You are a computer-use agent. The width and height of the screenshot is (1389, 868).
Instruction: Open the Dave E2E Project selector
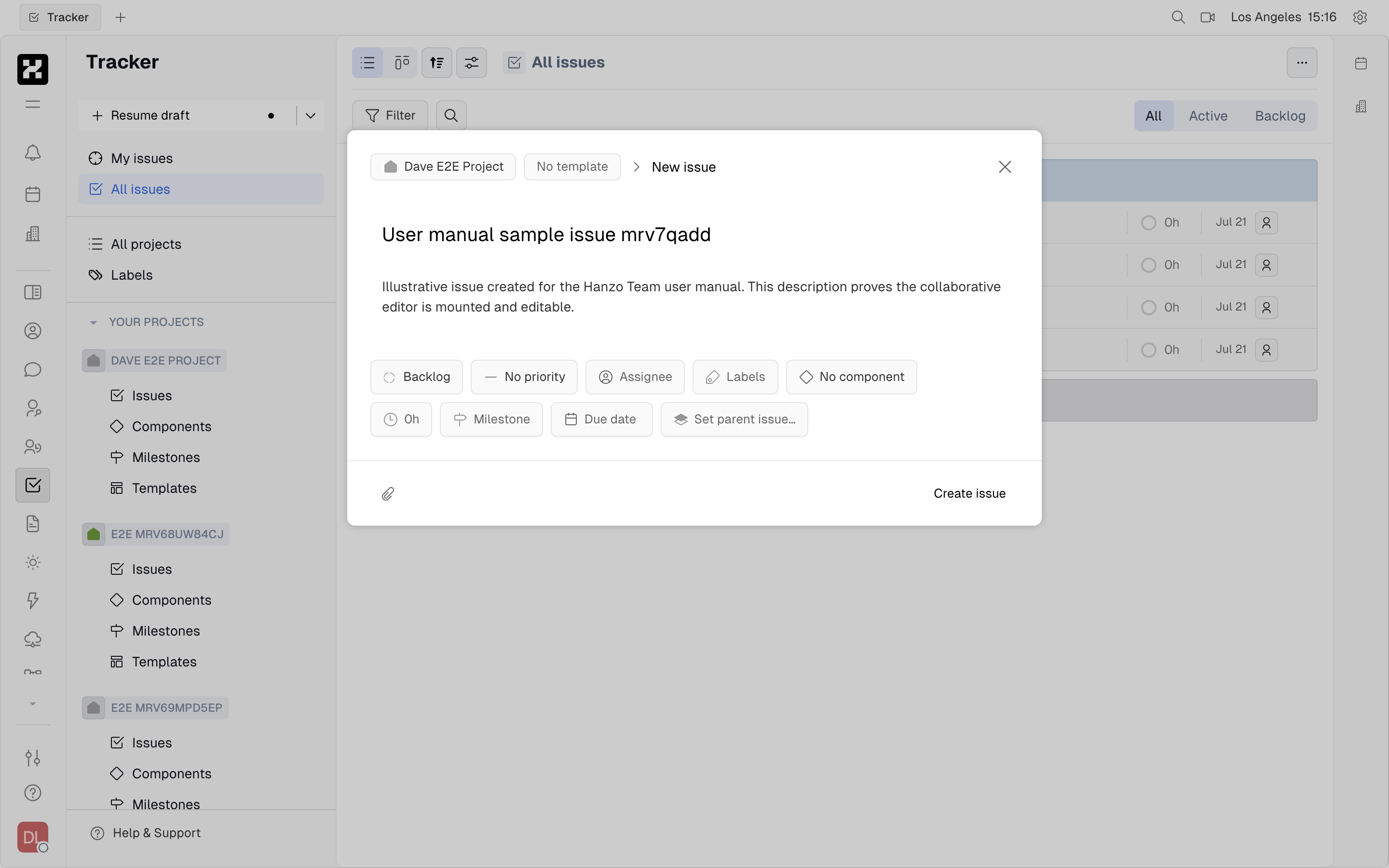tap(443, 167)
